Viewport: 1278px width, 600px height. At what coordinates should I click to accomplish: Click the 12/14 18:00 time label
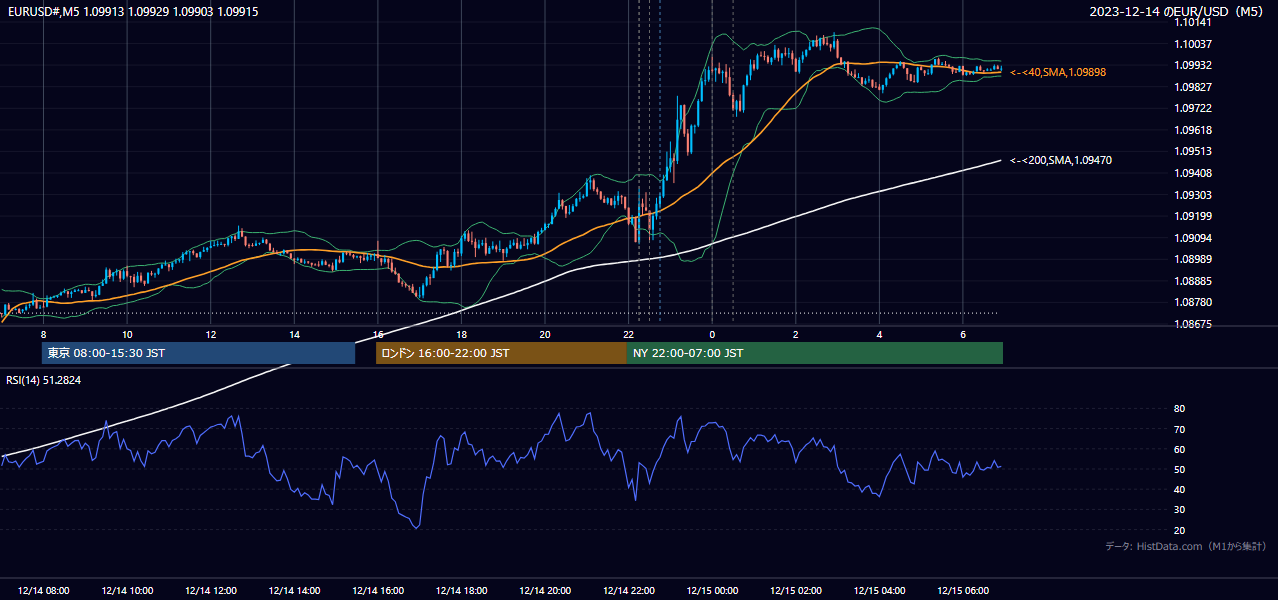point(462,591)
